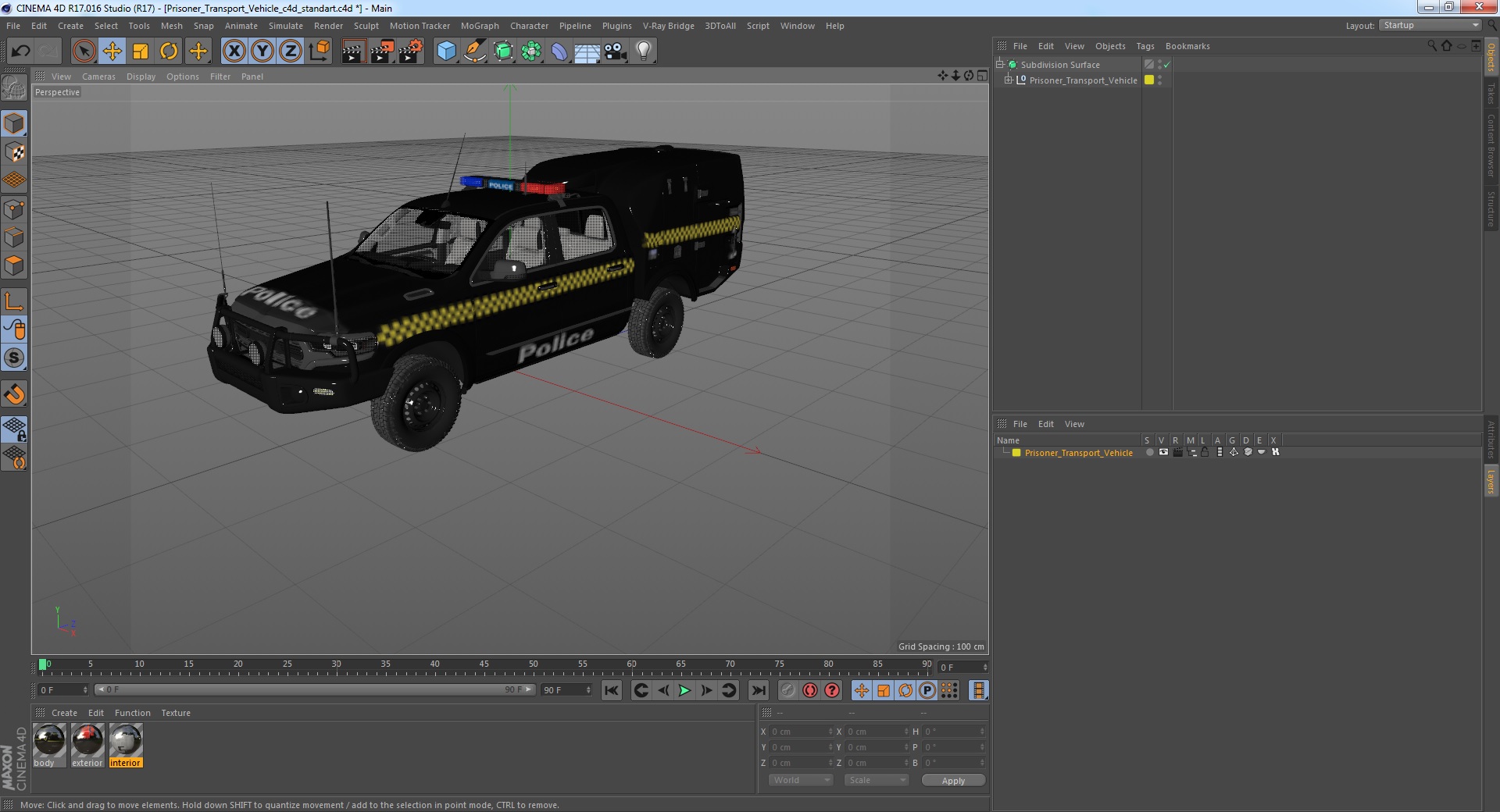Click the Apply button

pos(953,781)
